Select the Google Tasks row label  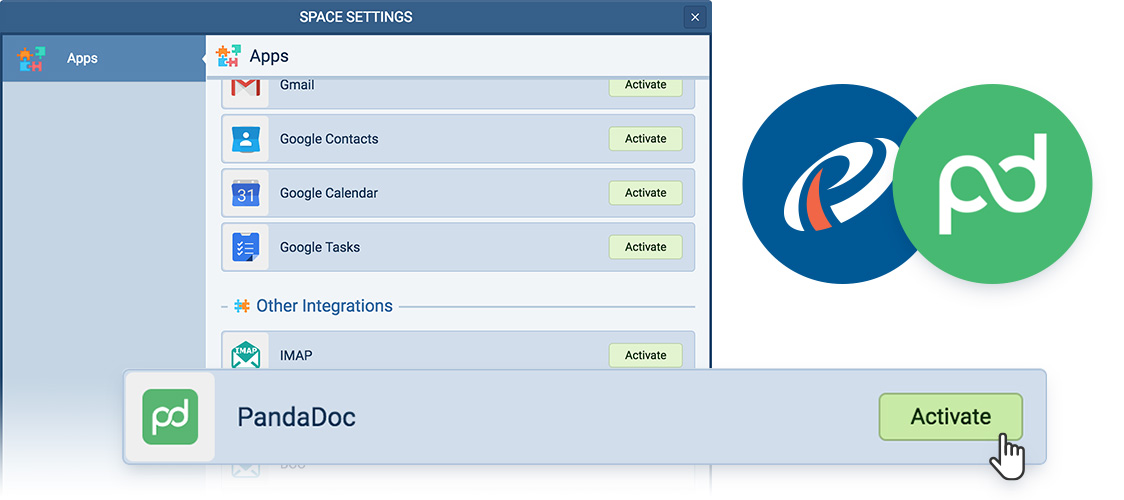click(x=320, y=247)
